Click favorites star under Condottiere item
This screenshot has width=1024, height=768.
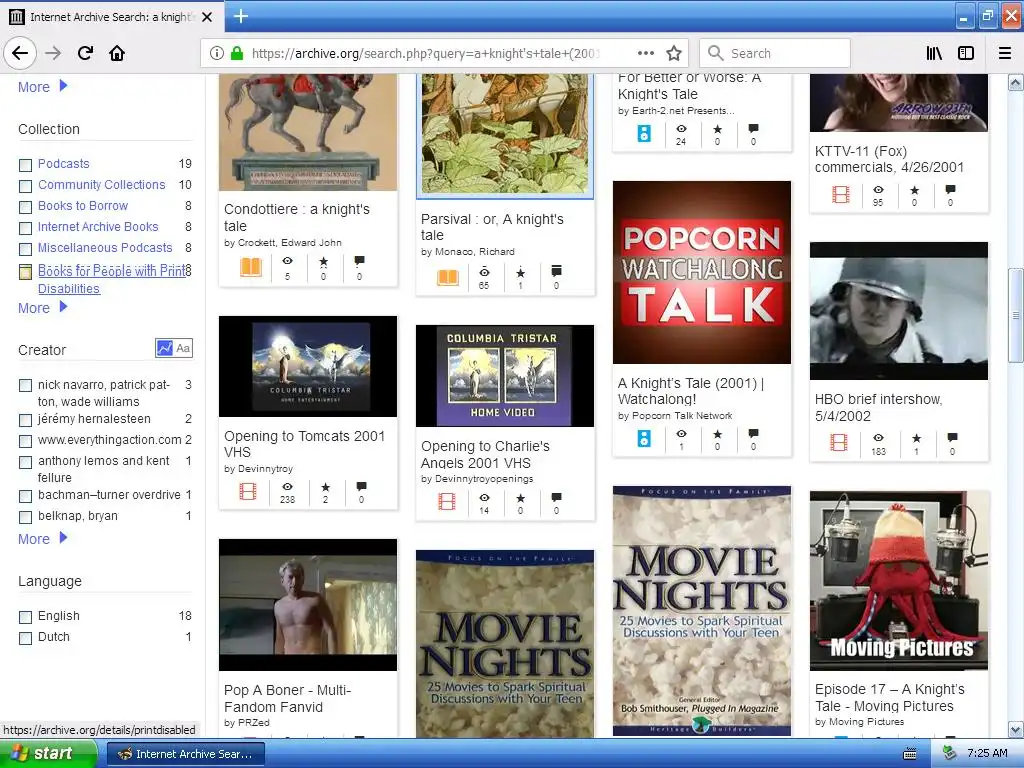[x=323, y=262]
